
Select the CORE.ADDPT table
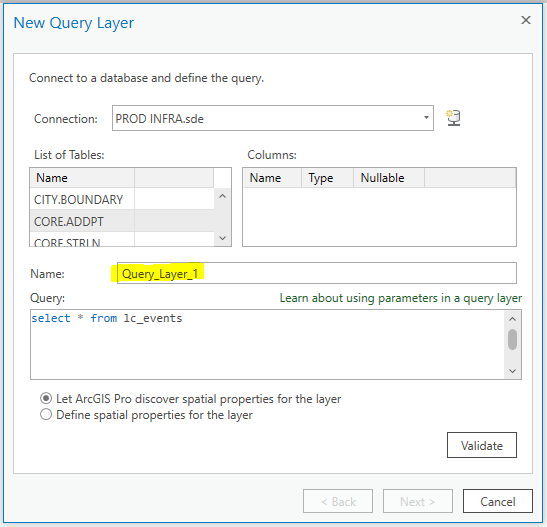(x=122, y=221)
